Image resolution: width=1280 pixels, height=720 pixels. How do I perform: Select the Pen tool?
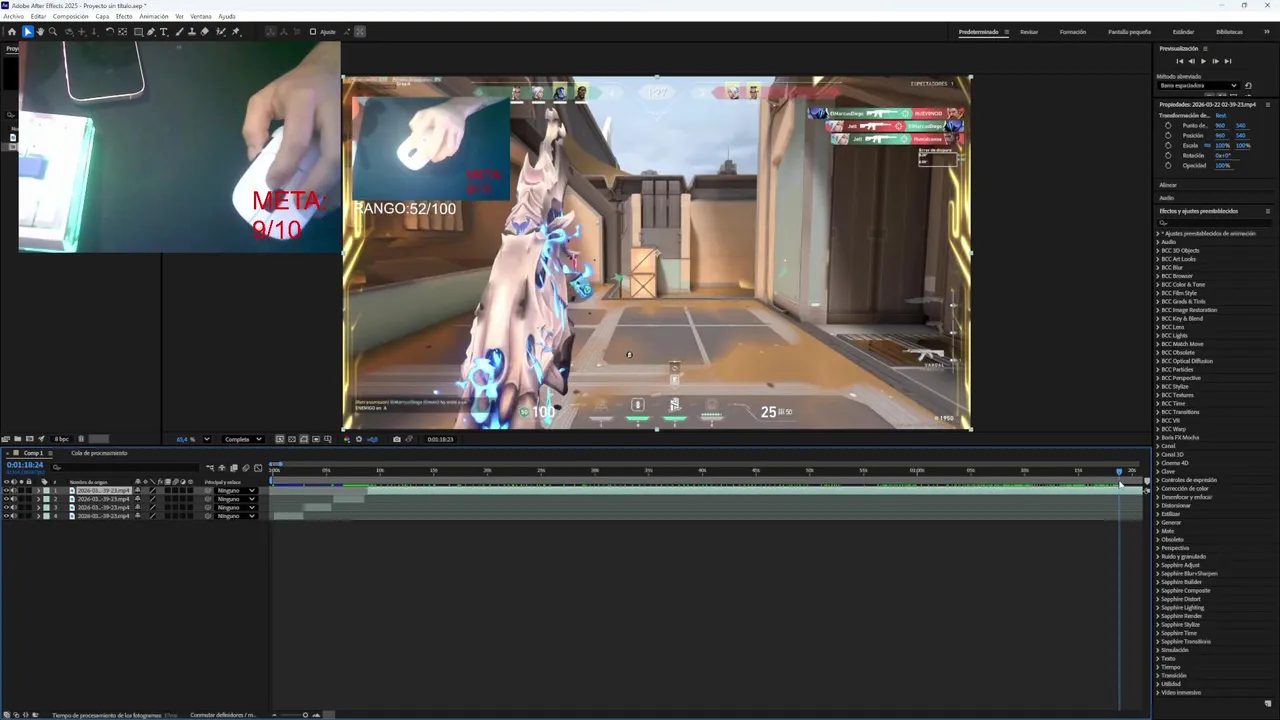[x=151, y=32]
